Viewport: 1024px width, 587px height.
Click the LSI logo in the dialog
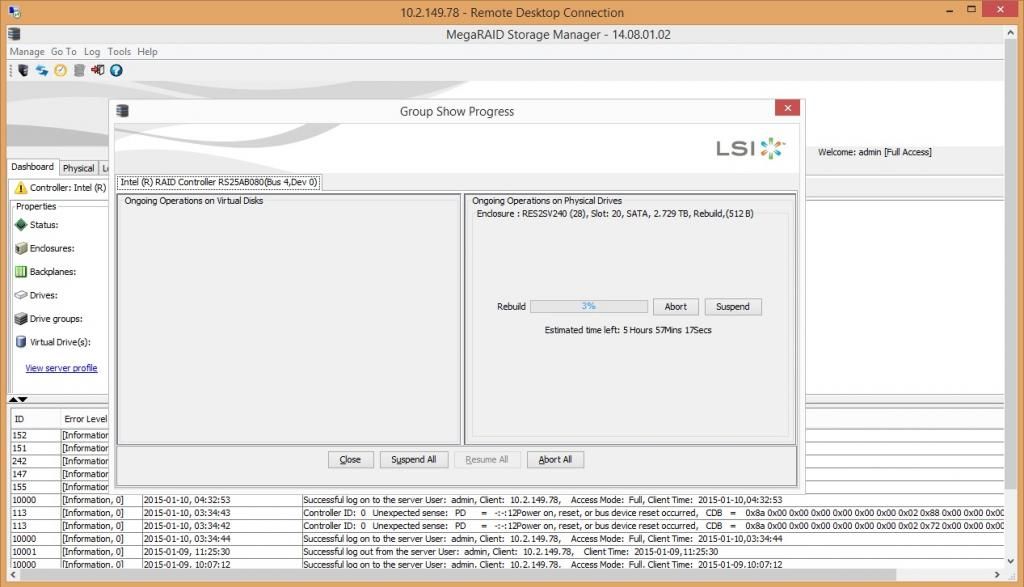(750, 148)
